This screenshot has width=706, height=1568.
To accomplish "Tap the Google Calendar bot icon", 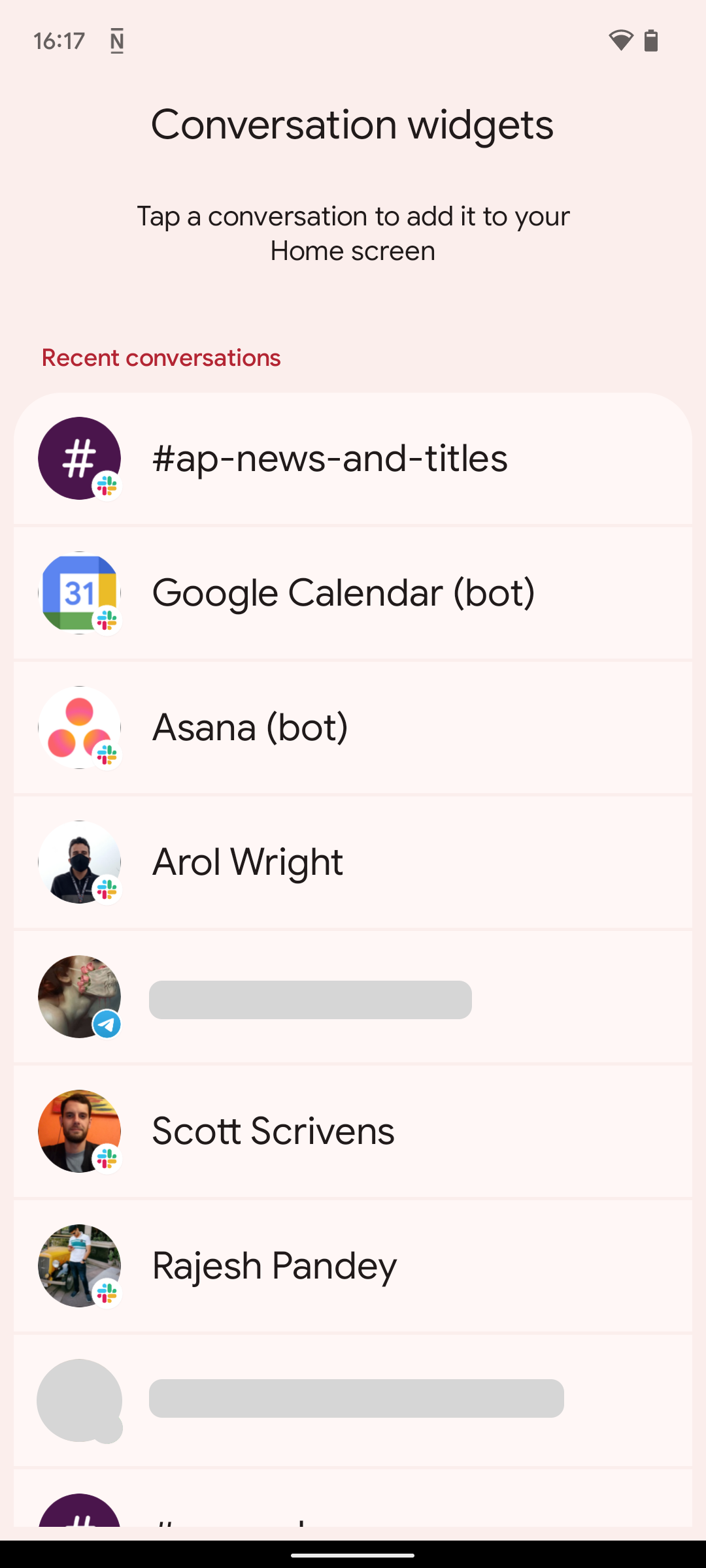I will (x=79, y=593).
